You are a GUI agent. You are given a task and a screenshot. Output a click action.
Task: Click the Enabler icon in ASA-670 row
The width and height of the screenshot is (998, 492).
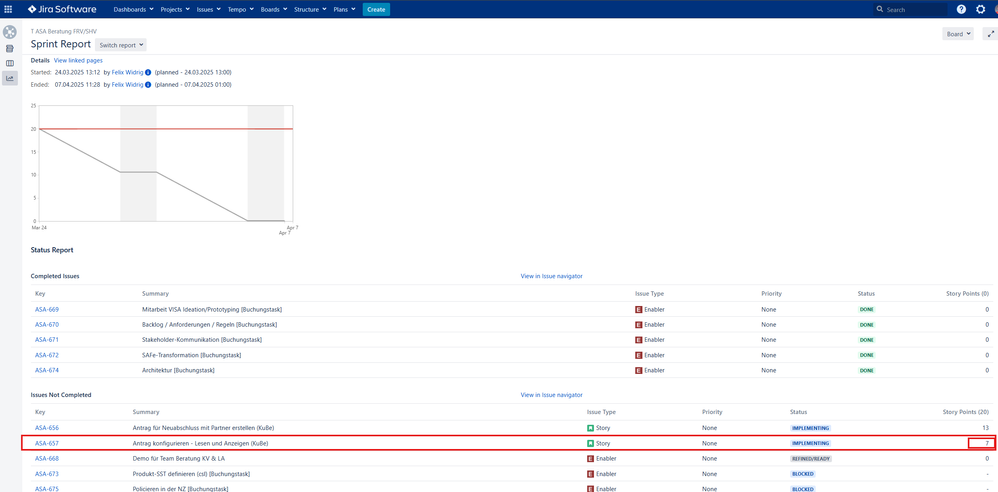pyautogui.click(x=638, y=325)
